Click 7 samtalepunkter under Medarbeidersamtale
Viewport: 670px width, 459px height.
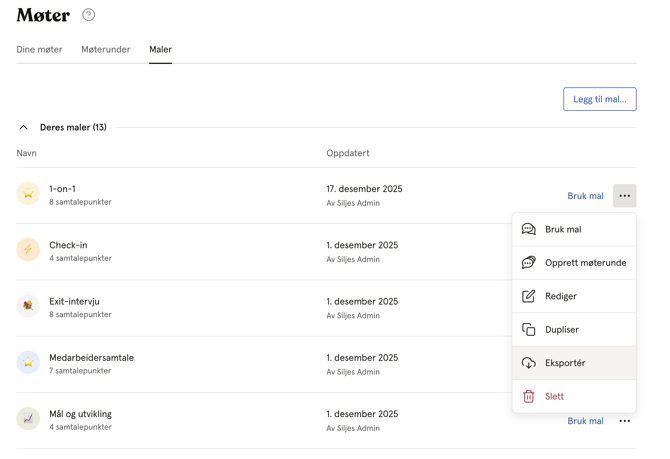[x=80, y=371]
